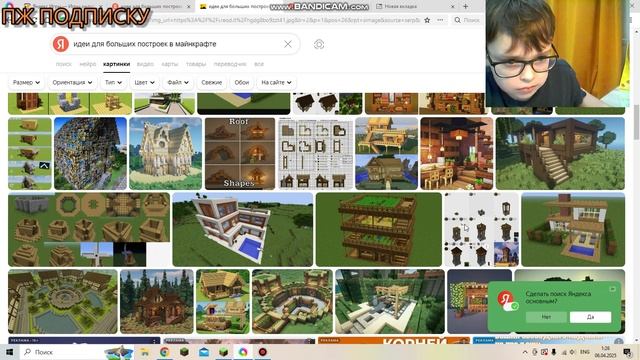The height and width of the screenshot is (360, 640).
Task: Open the товары tab
Action: (x=196, y=64)
